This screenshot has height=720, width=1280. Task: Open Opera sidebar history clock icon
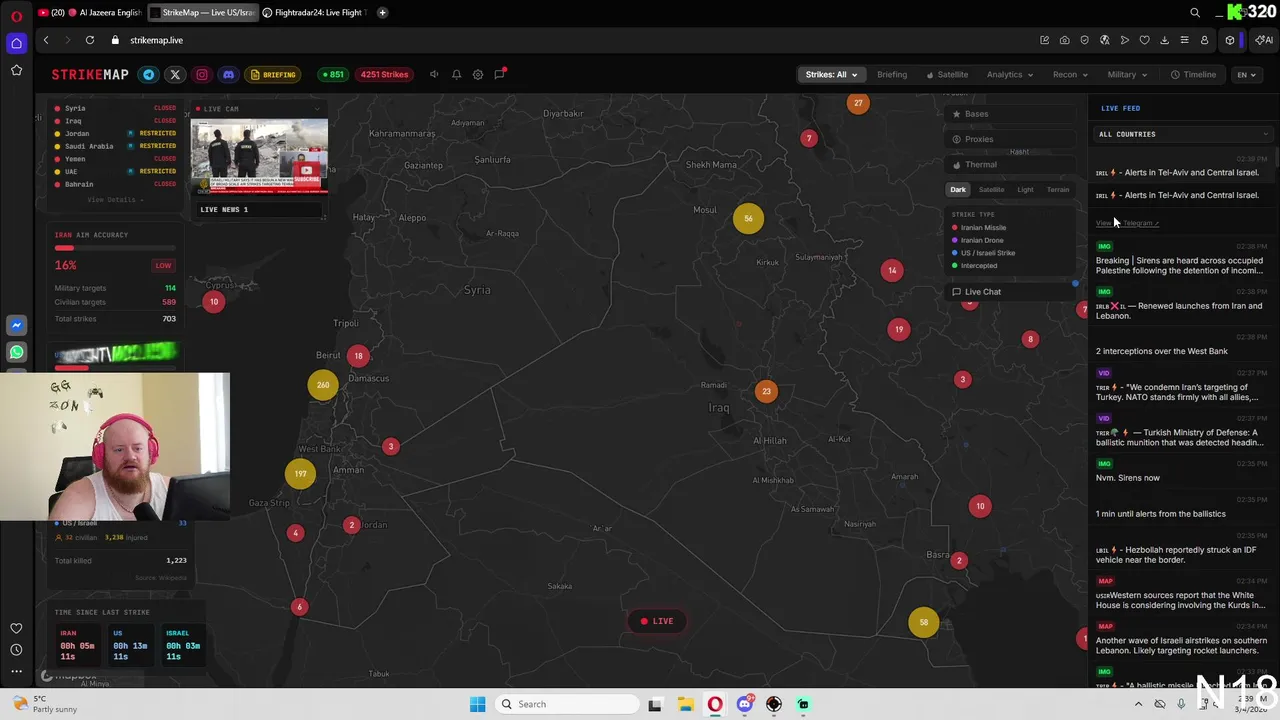16,650
